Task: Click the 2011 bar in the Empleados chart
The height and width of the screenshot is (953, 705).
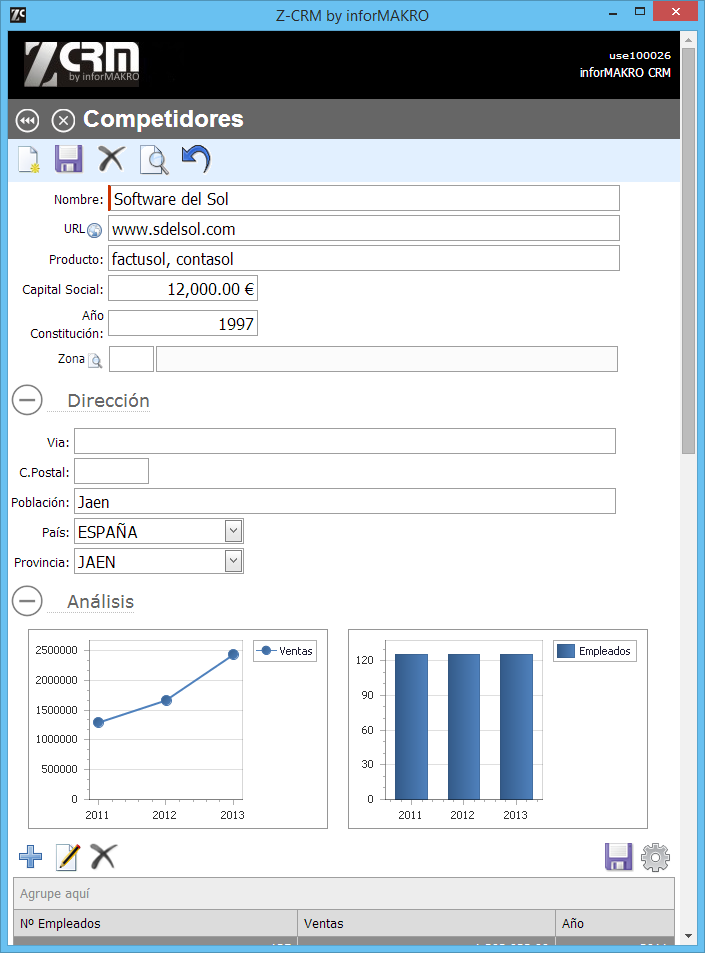Action: (x=411, y=727)
